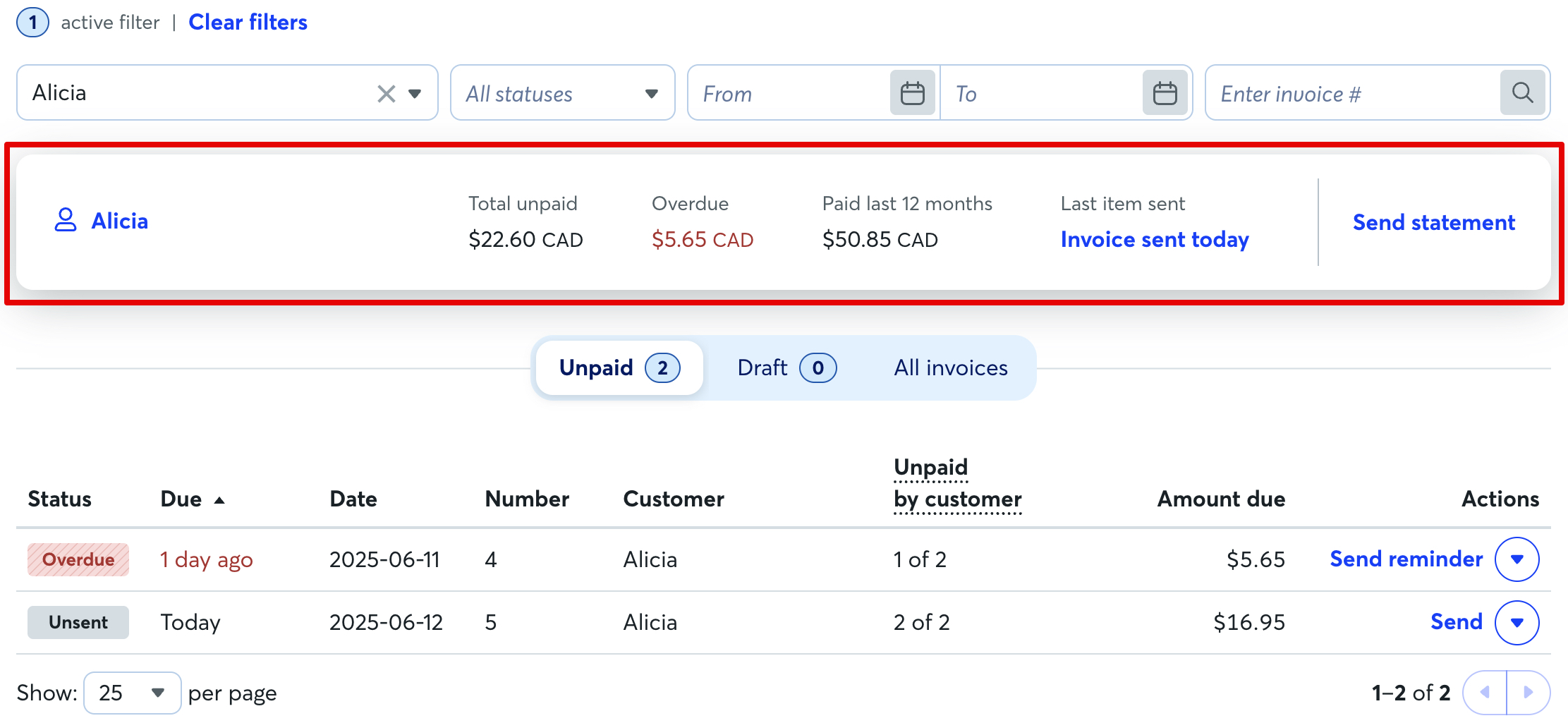Open the From date calendar picker
The width and height of the screenshot is (1568, 723).
912,92
